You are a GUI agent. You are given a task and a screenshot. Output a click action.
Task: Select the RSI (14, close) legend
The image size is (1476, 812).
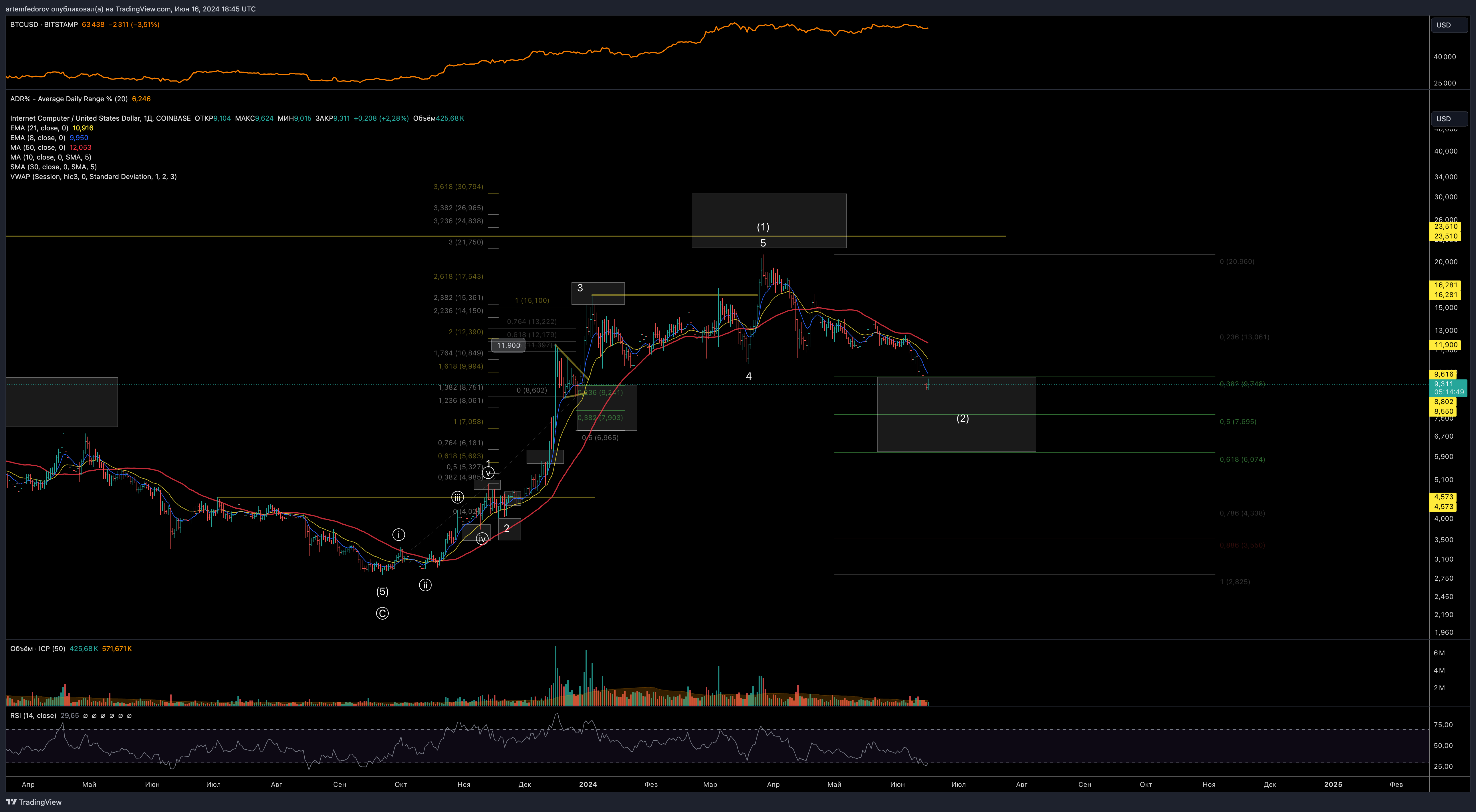pos(33,716)
